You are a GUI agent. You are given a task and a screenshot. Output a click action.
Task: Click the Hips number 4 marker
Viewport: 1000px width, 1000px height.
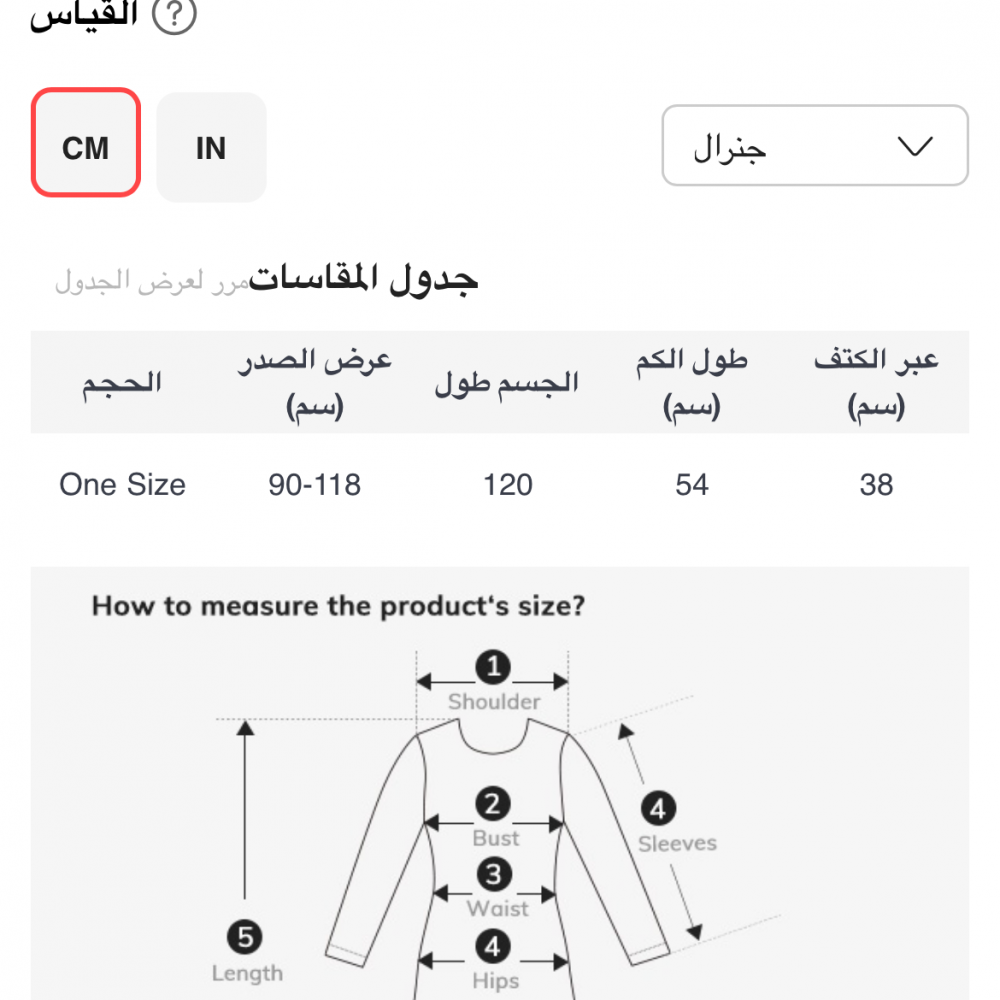pyautogui.click(x=493, y=945)
